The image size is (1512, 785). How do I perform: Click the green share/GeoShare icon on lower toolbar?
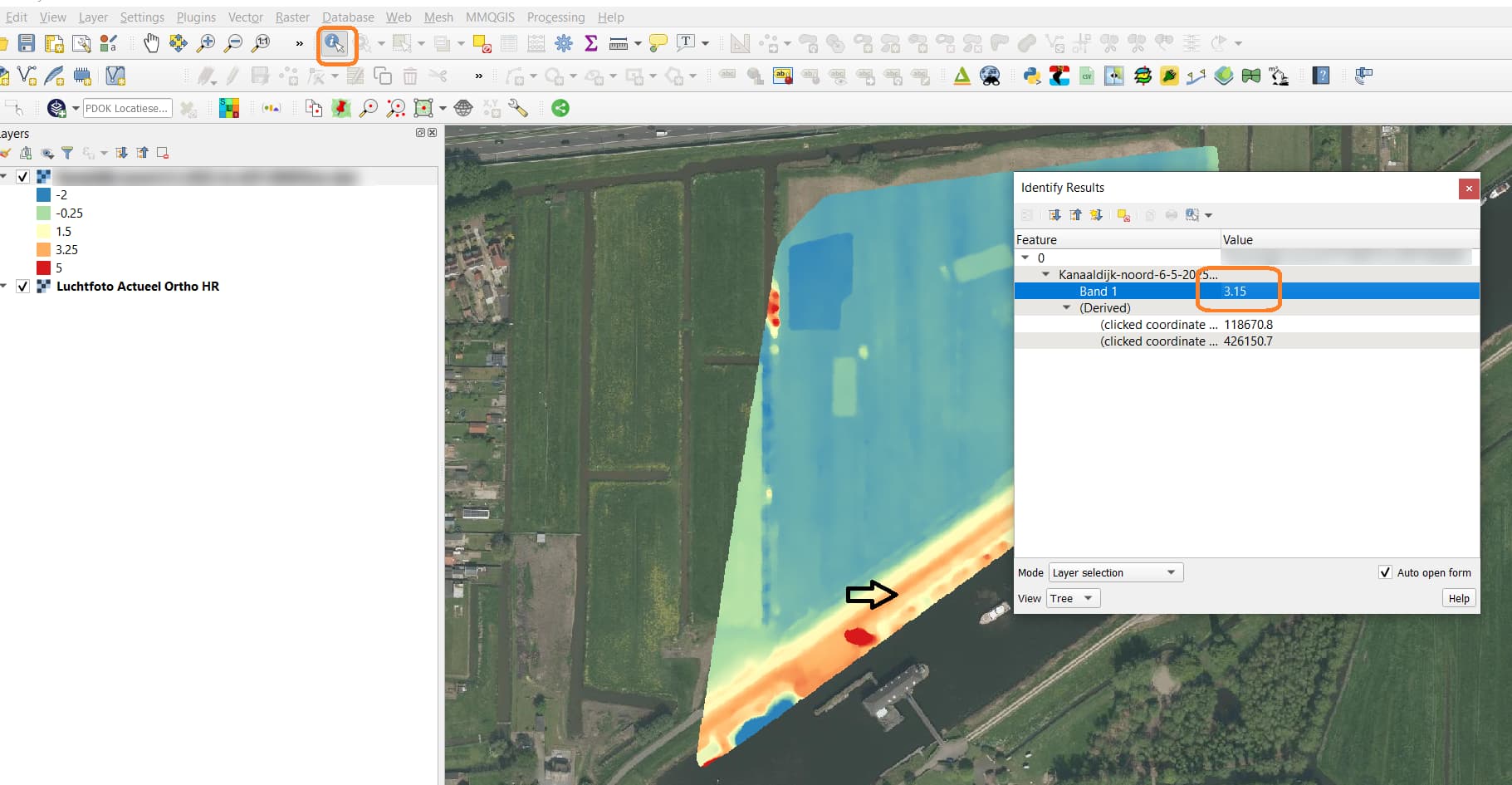tap(560, 107)
